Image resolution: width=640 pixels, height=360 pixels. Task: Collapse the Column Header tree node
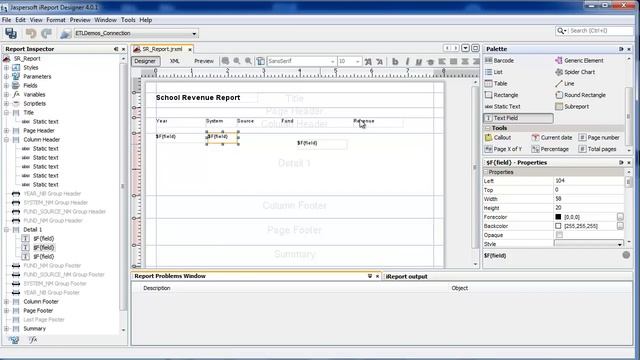tap(6, 140)
